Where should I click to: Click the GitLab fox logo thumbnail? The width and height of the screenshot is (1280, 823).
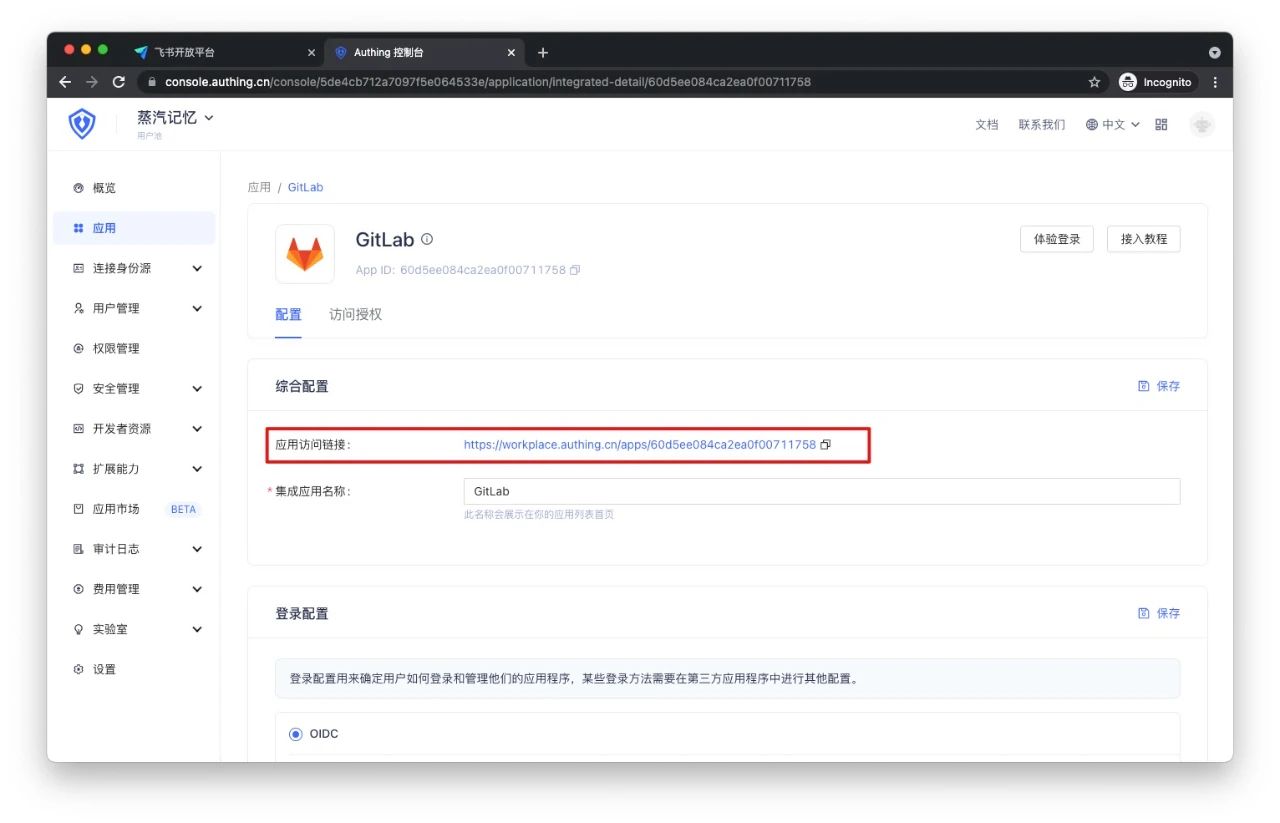tap(305, 254)
